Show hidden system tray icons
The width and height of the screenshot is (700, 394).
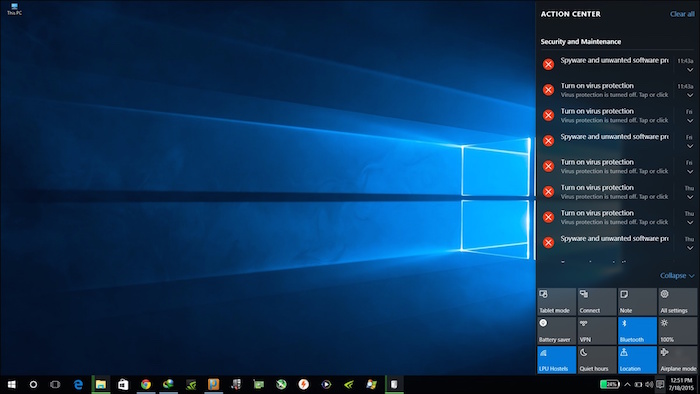click(x=627, y=384)
